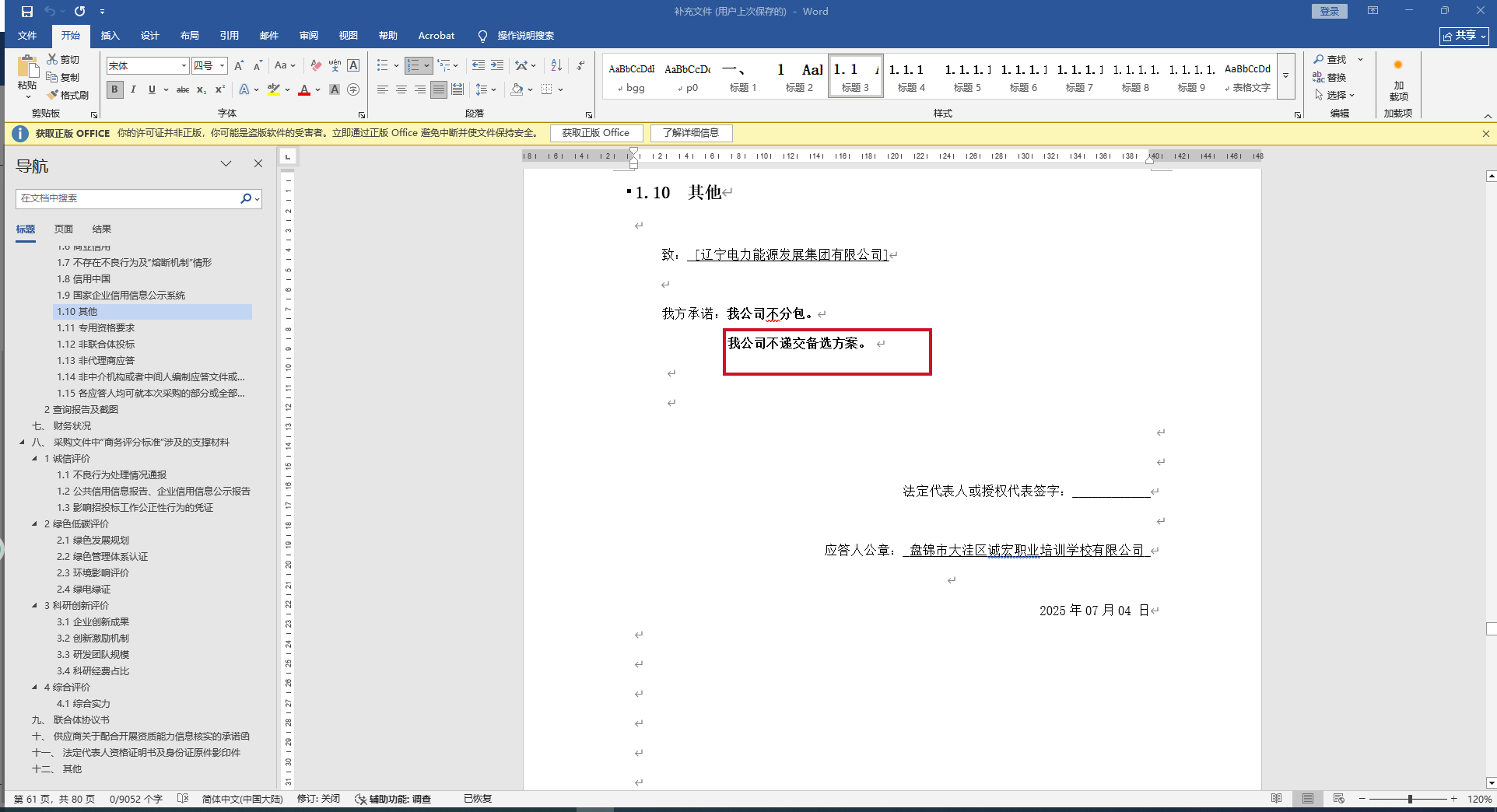This screenshot has width=1497, height=812.
Task: Toggle Italic formatting
Action: point(133,90)
